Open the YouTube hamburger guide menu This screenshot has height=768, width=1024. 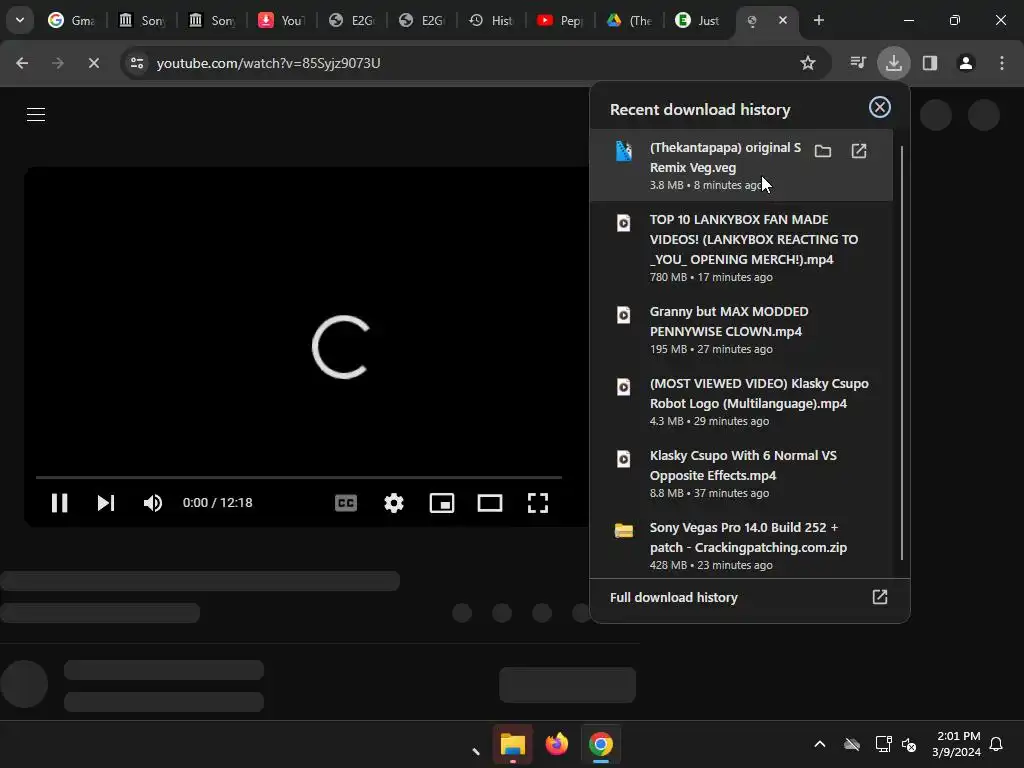(x=36, y=115)
